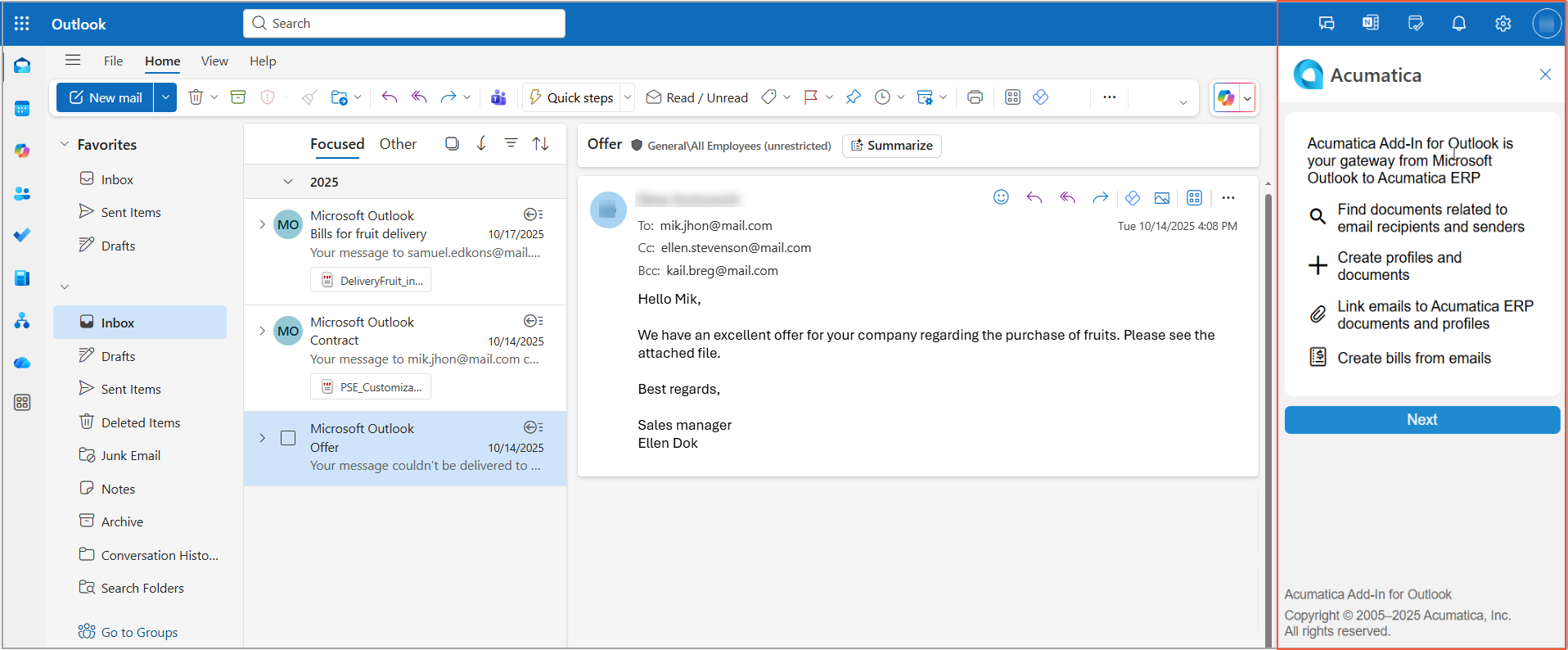Expand the Bills for fruit delivery conversation
The image size is (1568, 650).
tap(262, 224)
